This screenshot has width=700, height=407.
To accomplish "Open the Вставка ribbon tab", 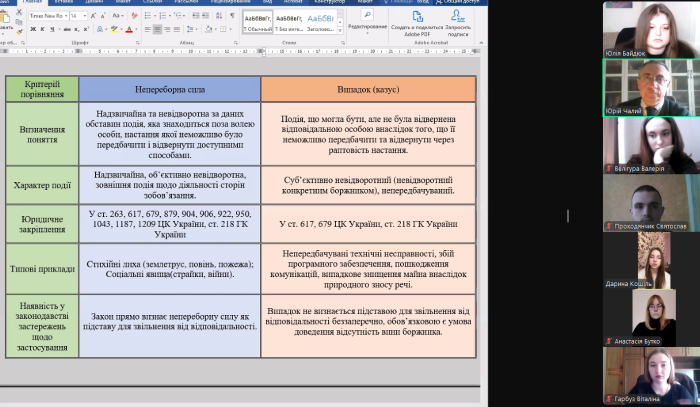I will [64, 3].
